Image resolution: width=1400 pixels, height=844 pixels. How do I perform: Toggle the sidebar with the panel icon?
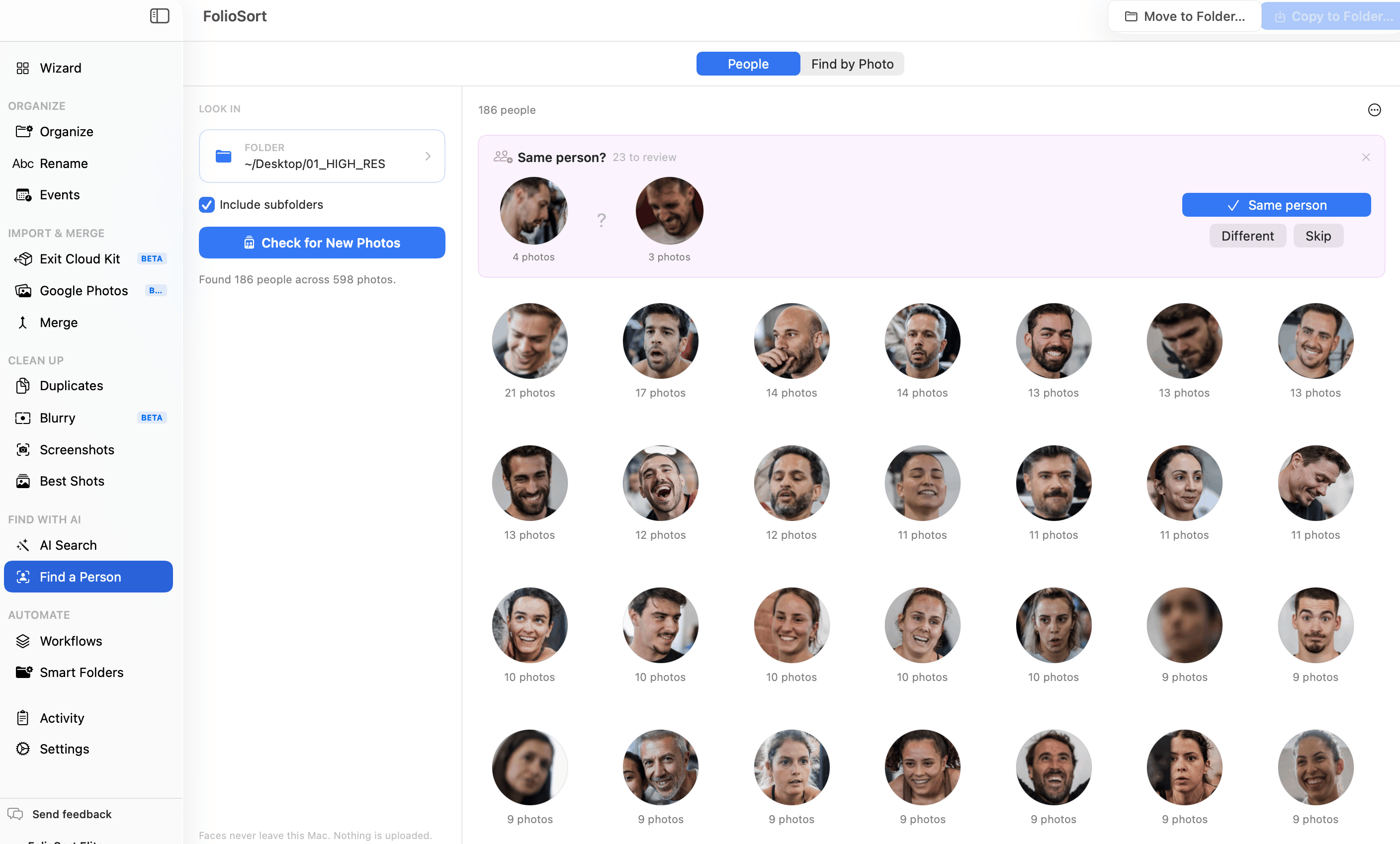(x=160, y=16)
